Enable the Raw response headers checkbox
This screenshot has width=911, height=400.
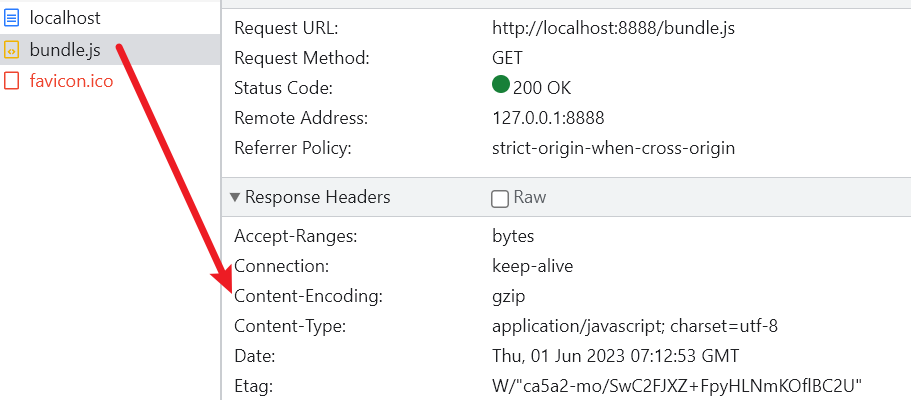click(x=500, y=199)
